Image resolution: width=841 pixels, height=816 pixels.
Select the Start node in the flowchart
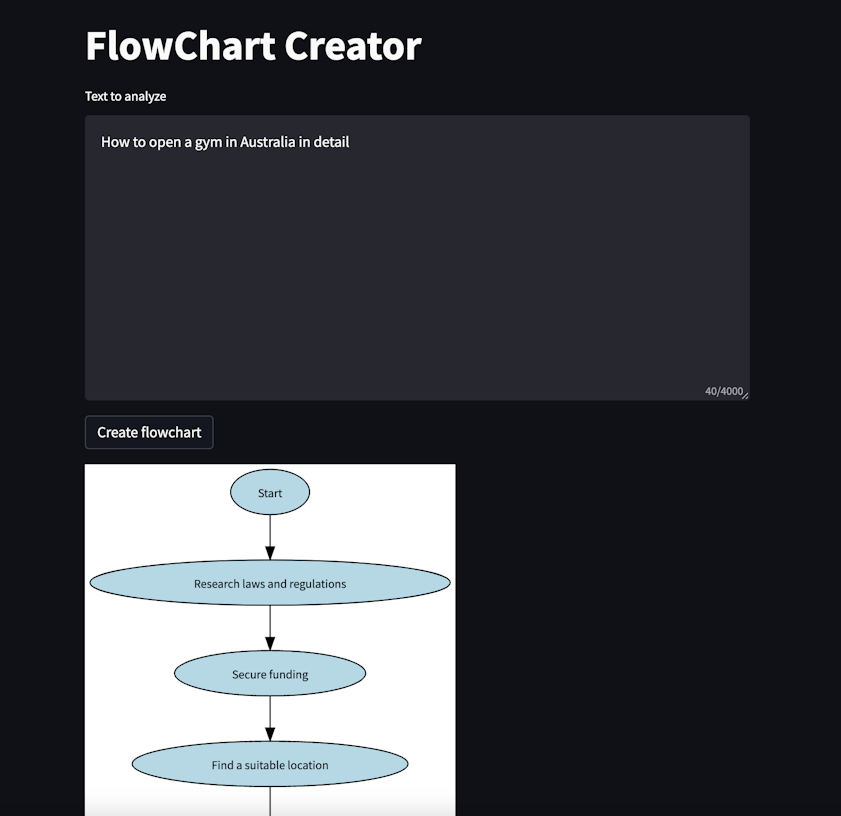pos(269,491)
